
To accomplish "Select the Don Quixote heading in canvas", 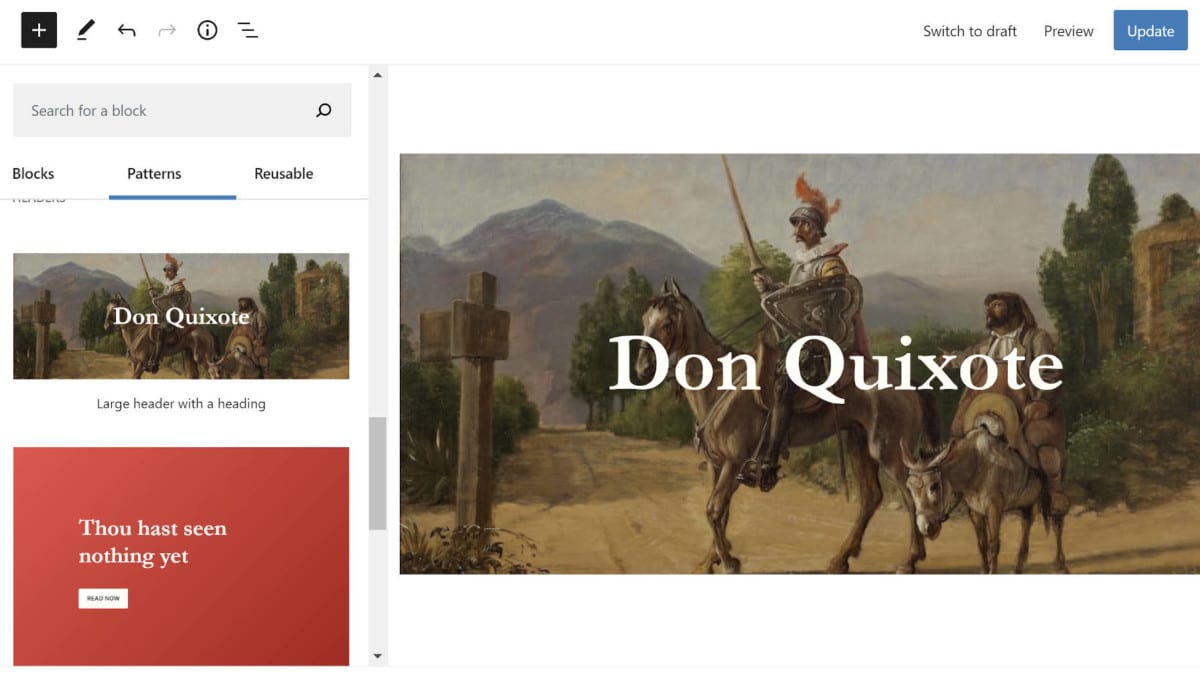I will [x=835, y=364].
